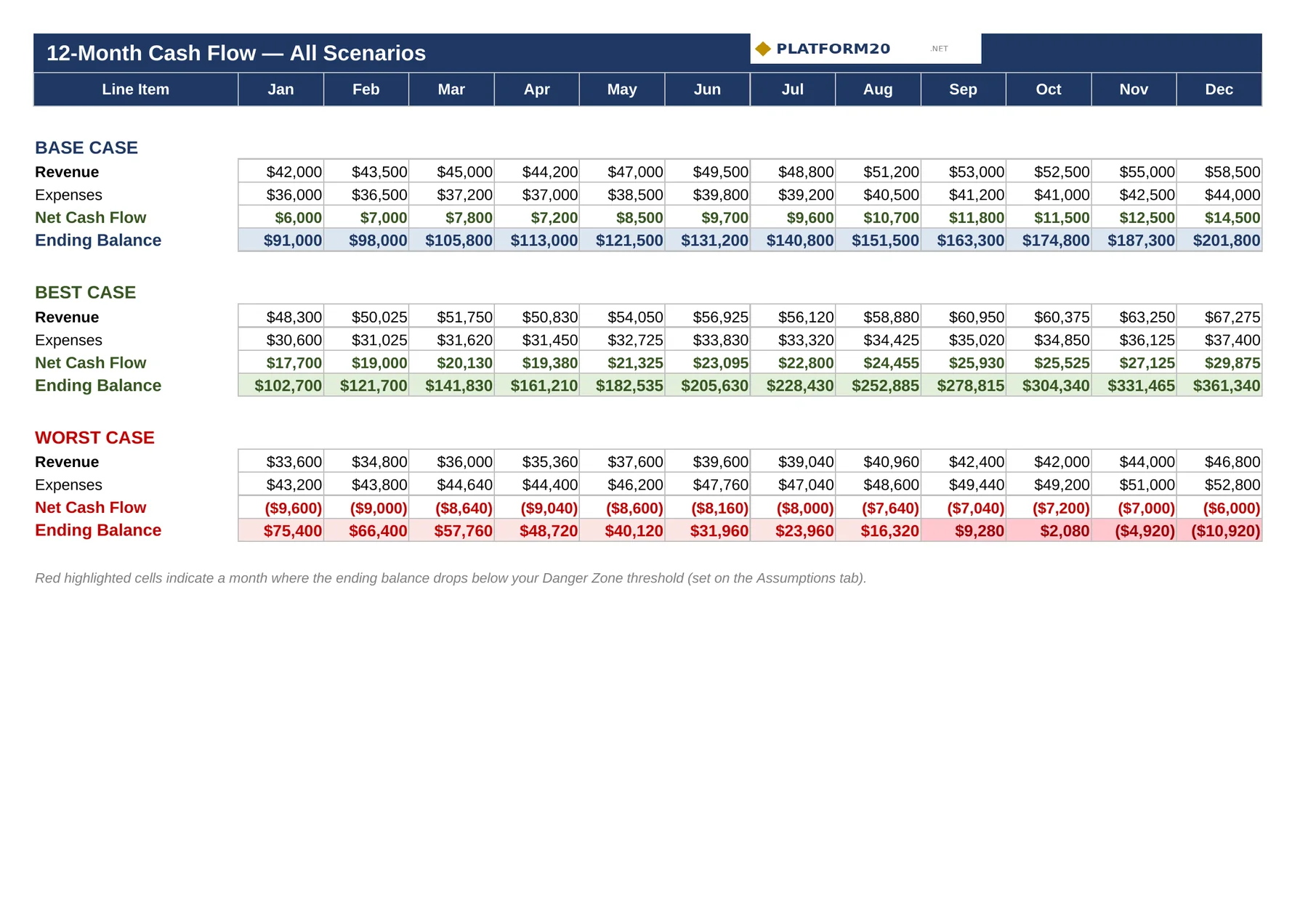Click red highlighted ending balance ($10,920)
This screenshot has width=1308, height=924.
[1219, 531]
